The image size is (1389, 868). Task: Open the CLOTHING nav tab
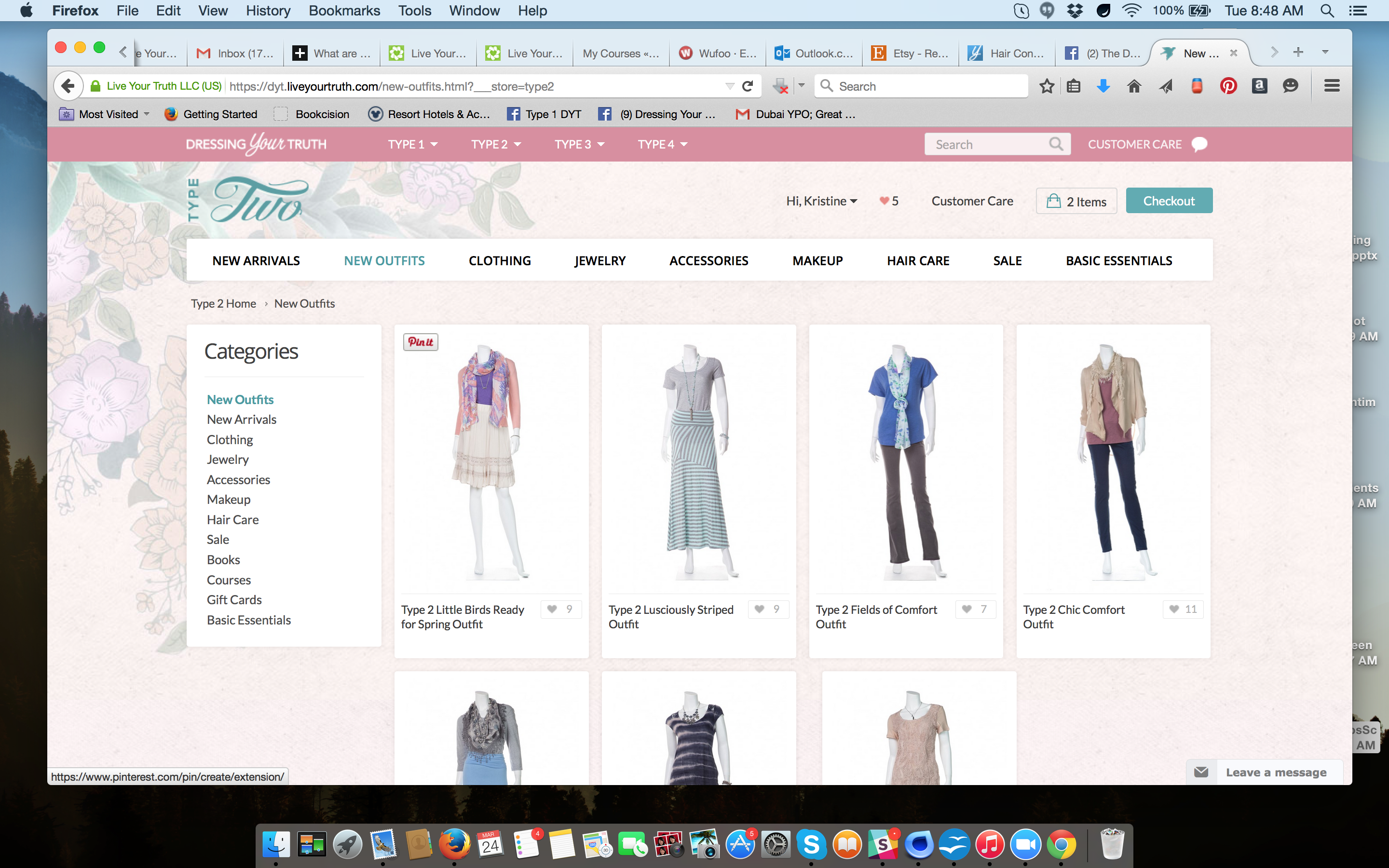(x=500, y=260)
